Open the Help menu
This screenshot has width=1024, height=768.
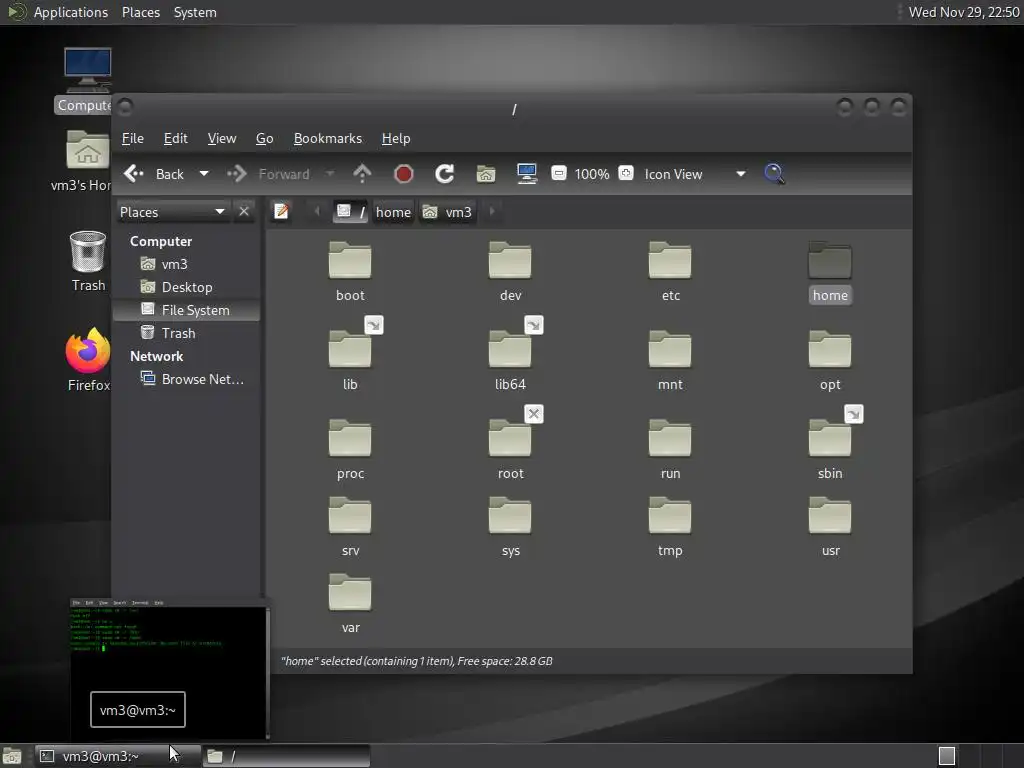pyautogui.click(x=396, y=138)
